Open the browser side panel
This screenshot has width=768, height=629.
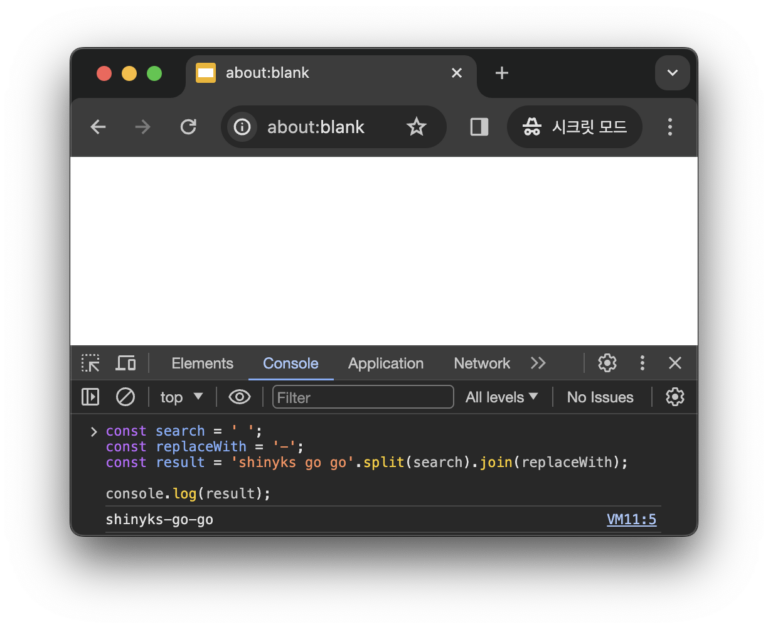coord(479,127)
